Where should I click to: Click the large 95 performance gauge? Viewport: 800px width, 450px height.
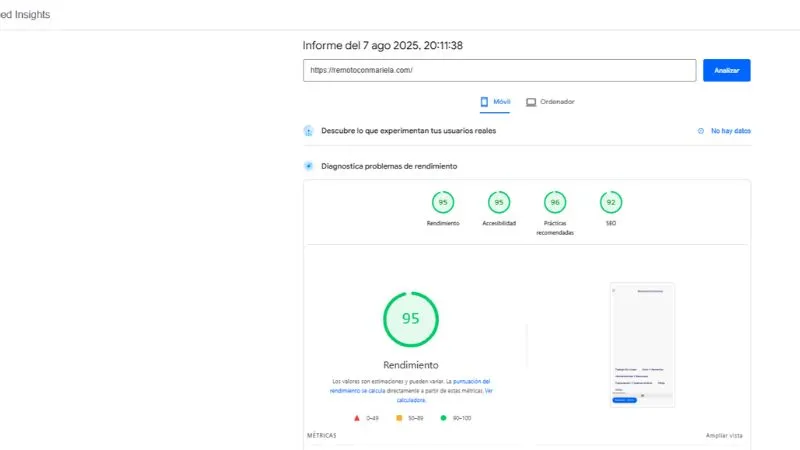(411, 319)
